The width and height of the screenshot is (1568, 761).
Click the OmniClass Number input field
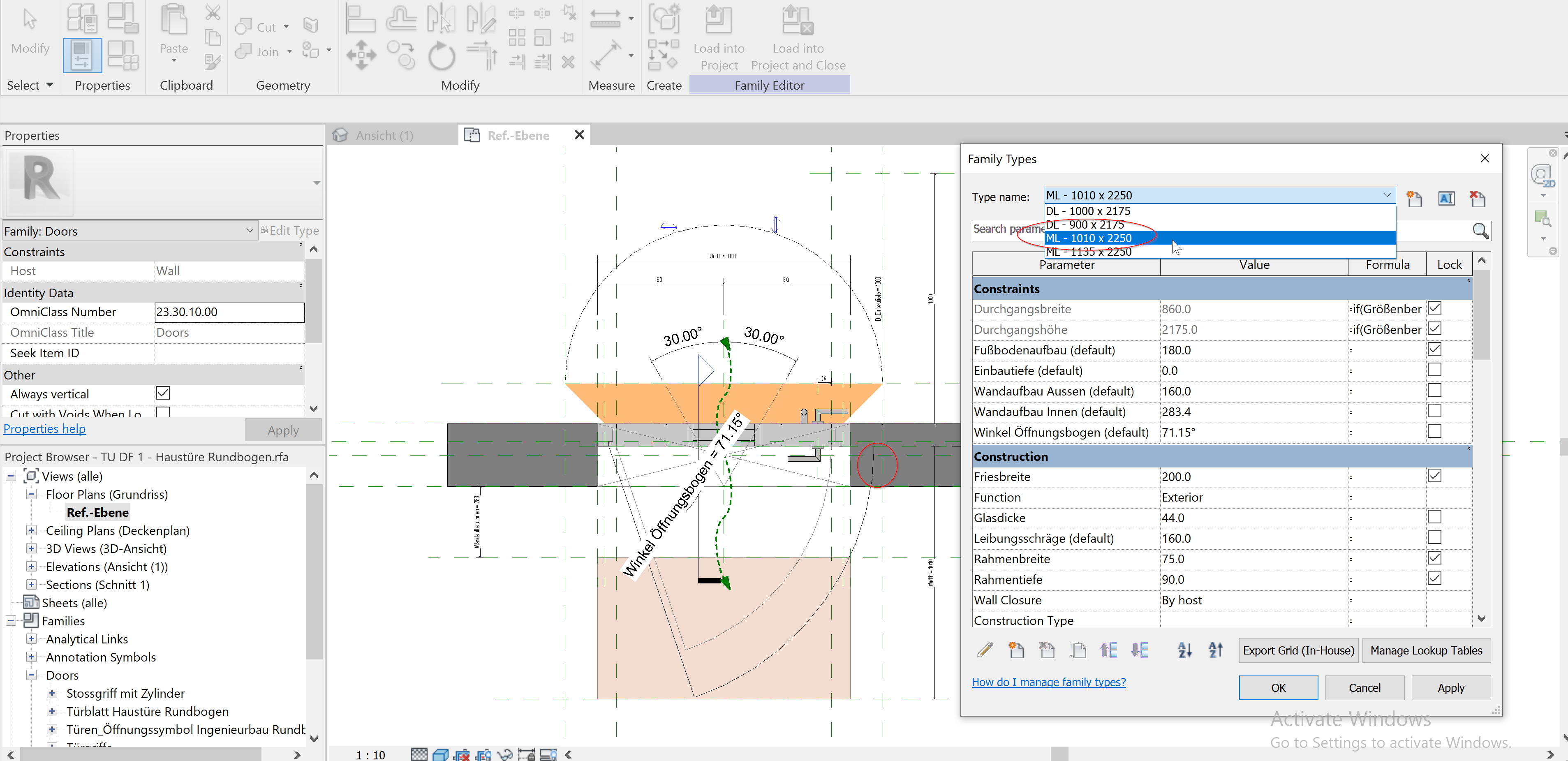[x=229, y=312]
